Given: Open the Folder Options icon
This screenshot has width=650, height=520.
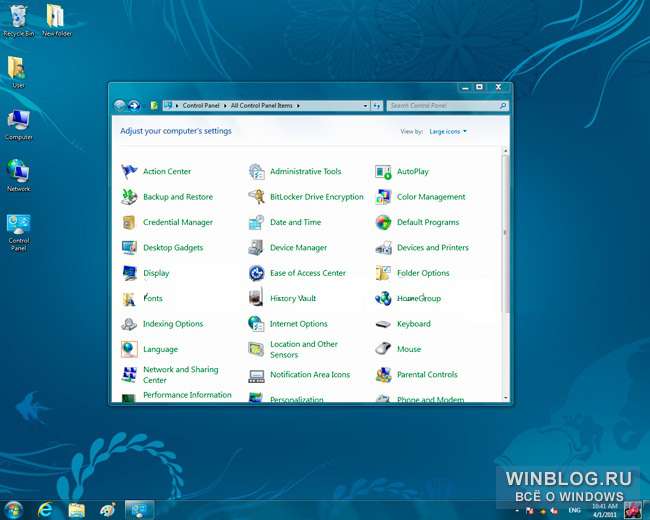Looking at the screenshot, I should (383, 273).
